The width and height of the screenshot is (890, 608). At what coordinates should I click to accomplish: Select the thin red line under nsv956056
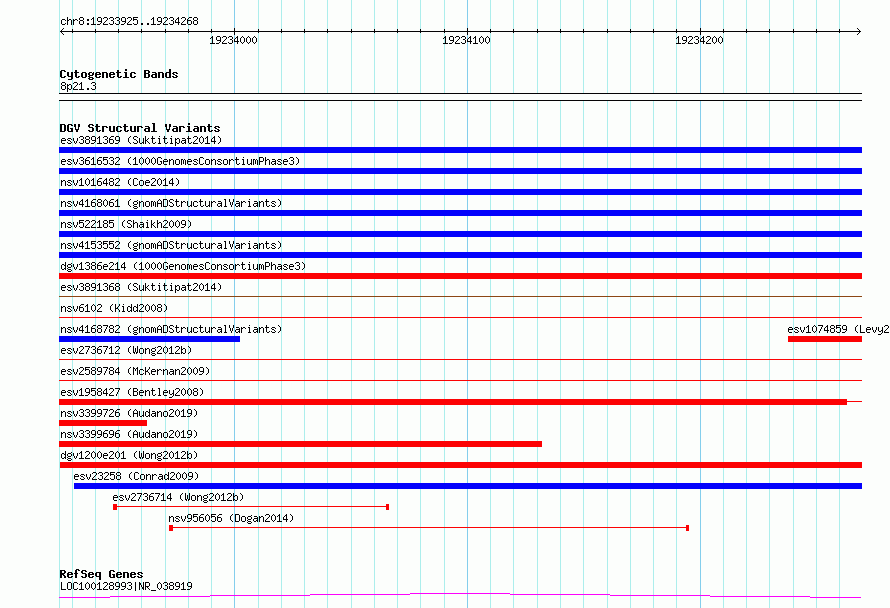(x=429, y=528)
